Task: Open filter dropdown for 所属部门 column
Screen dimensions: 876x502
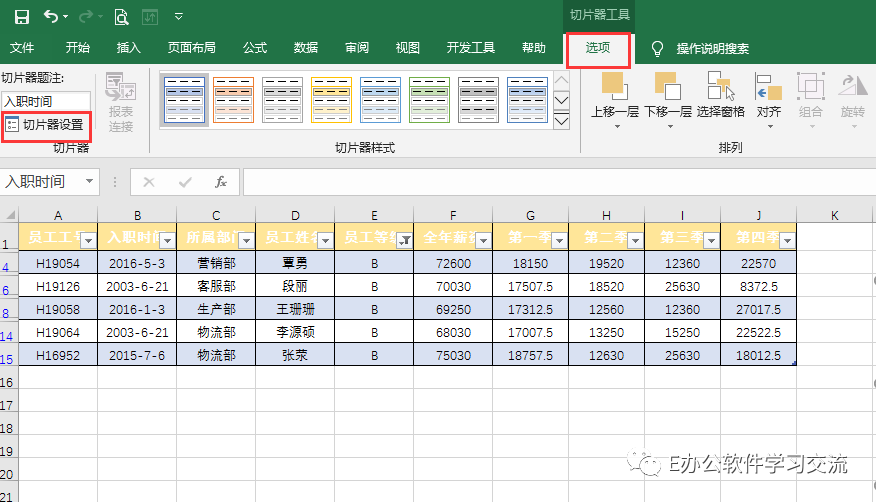Action: click(246, 241)
